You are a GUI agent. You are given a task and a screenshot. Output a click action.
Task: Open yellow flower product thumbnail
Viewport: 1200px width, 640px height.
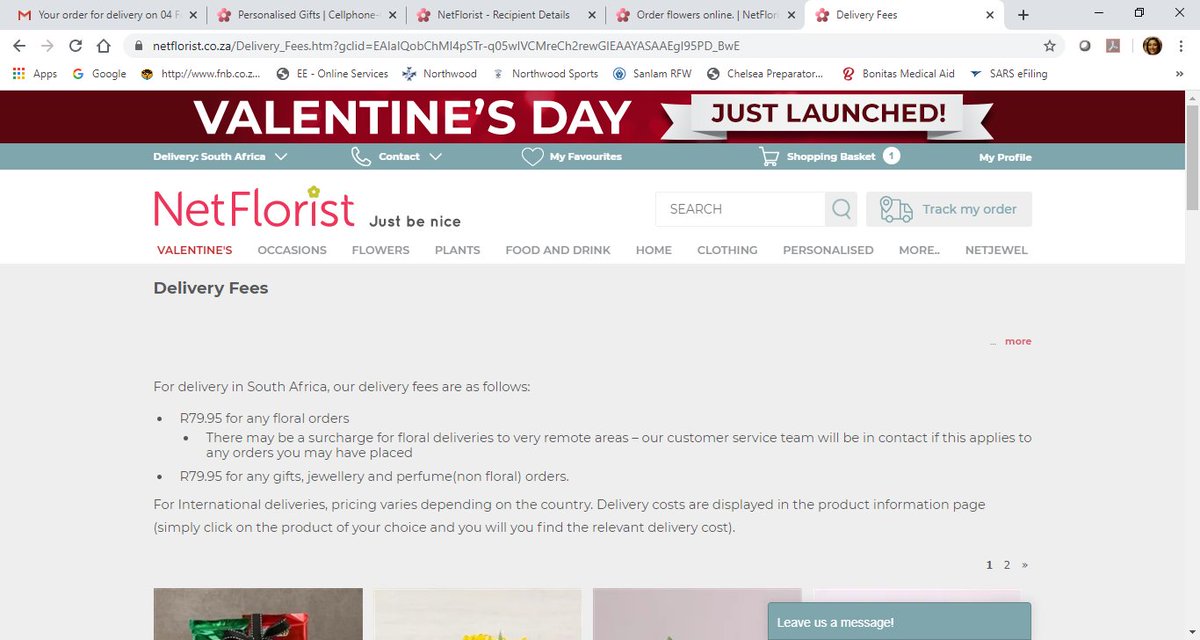pos(478,614)
